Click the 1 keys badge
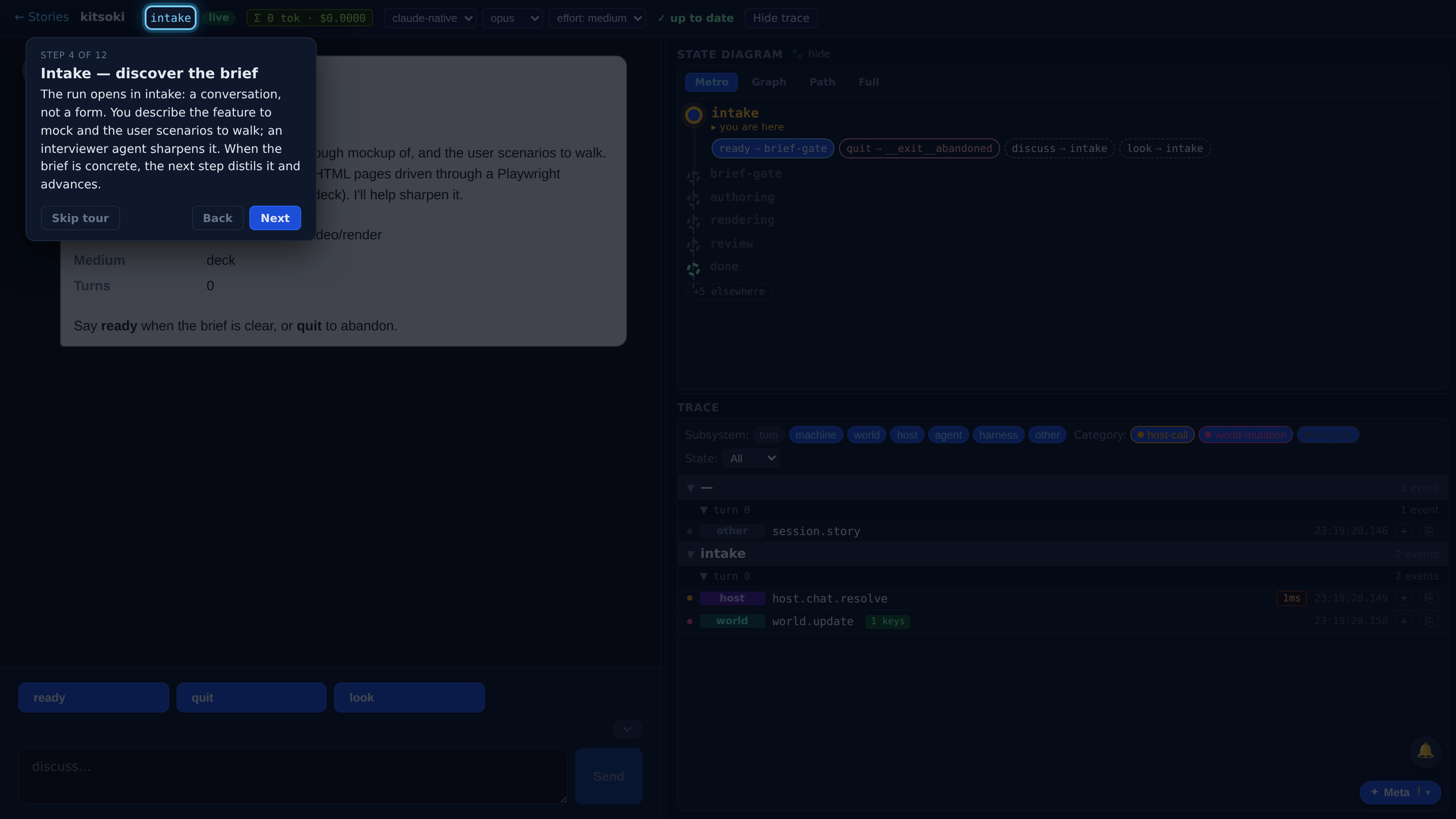 coord(887,621)
